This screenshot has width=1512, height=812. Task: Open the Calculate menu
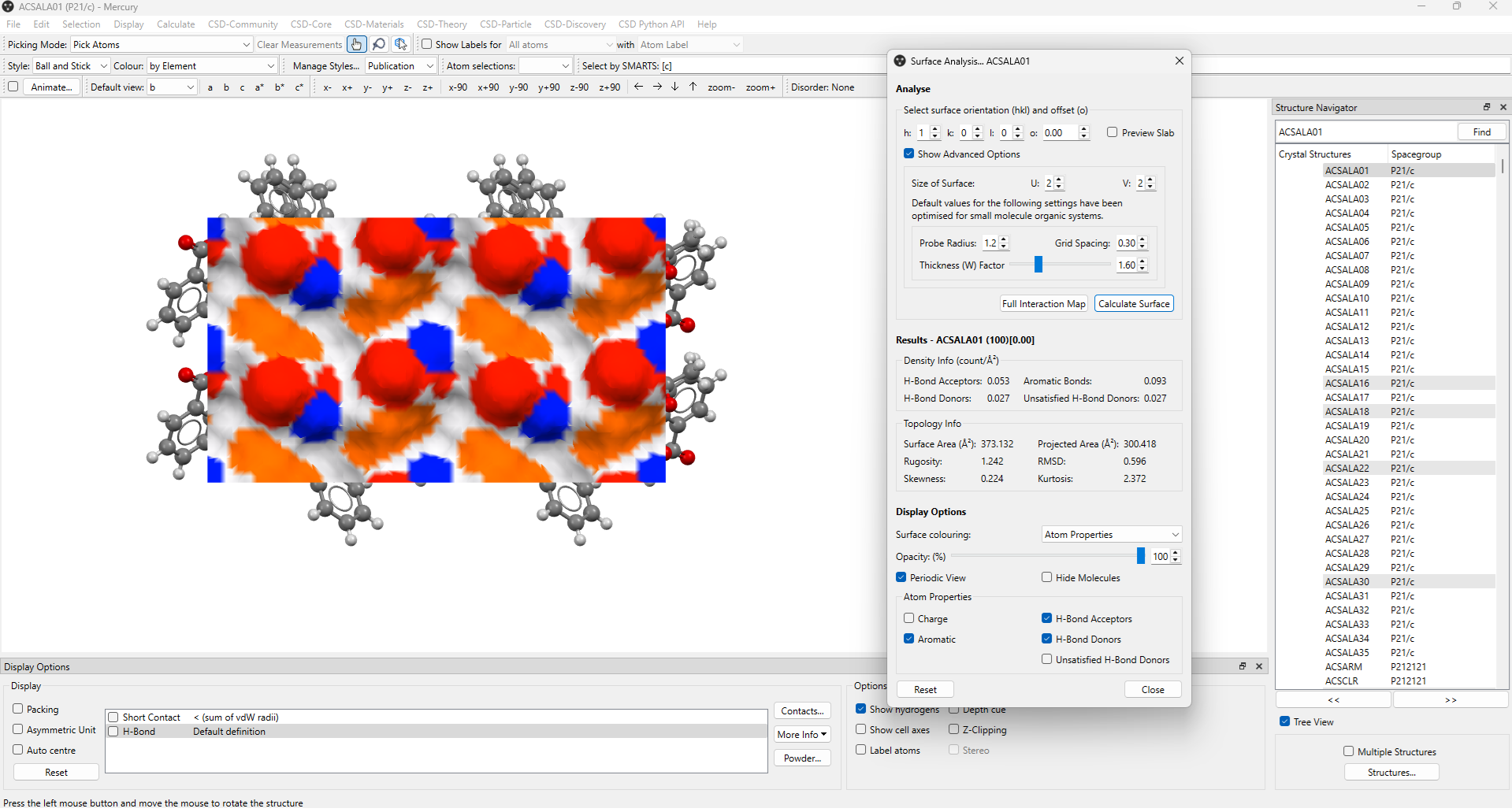[175, 24]
